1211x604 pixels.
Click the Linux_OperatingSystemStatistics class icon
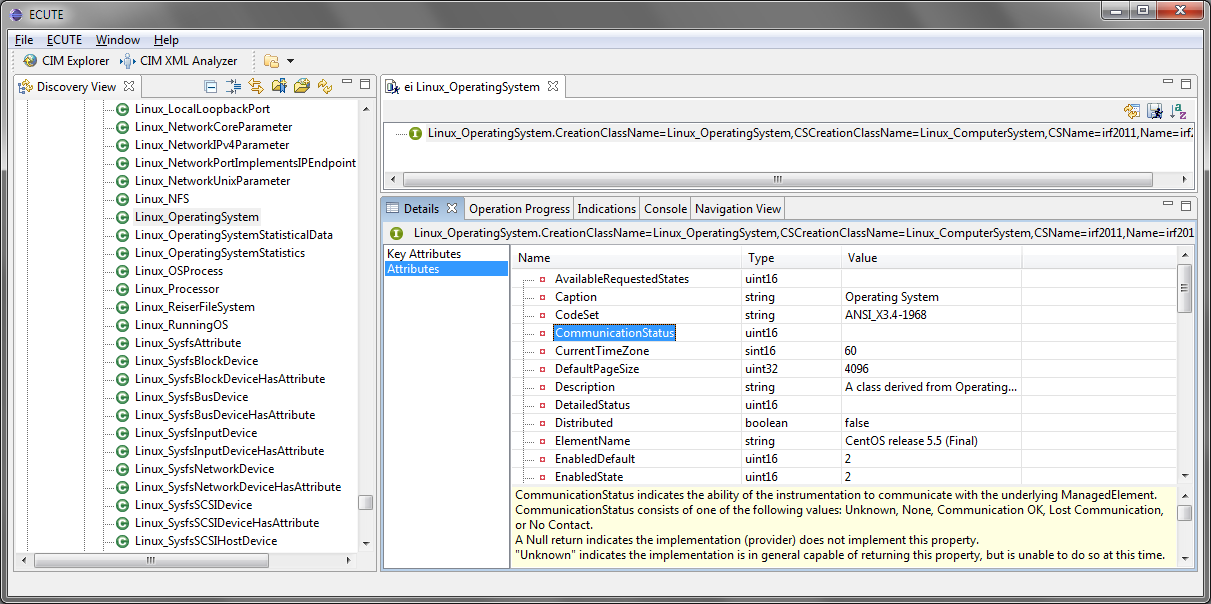pyautogui.click(x=123, y=253)
